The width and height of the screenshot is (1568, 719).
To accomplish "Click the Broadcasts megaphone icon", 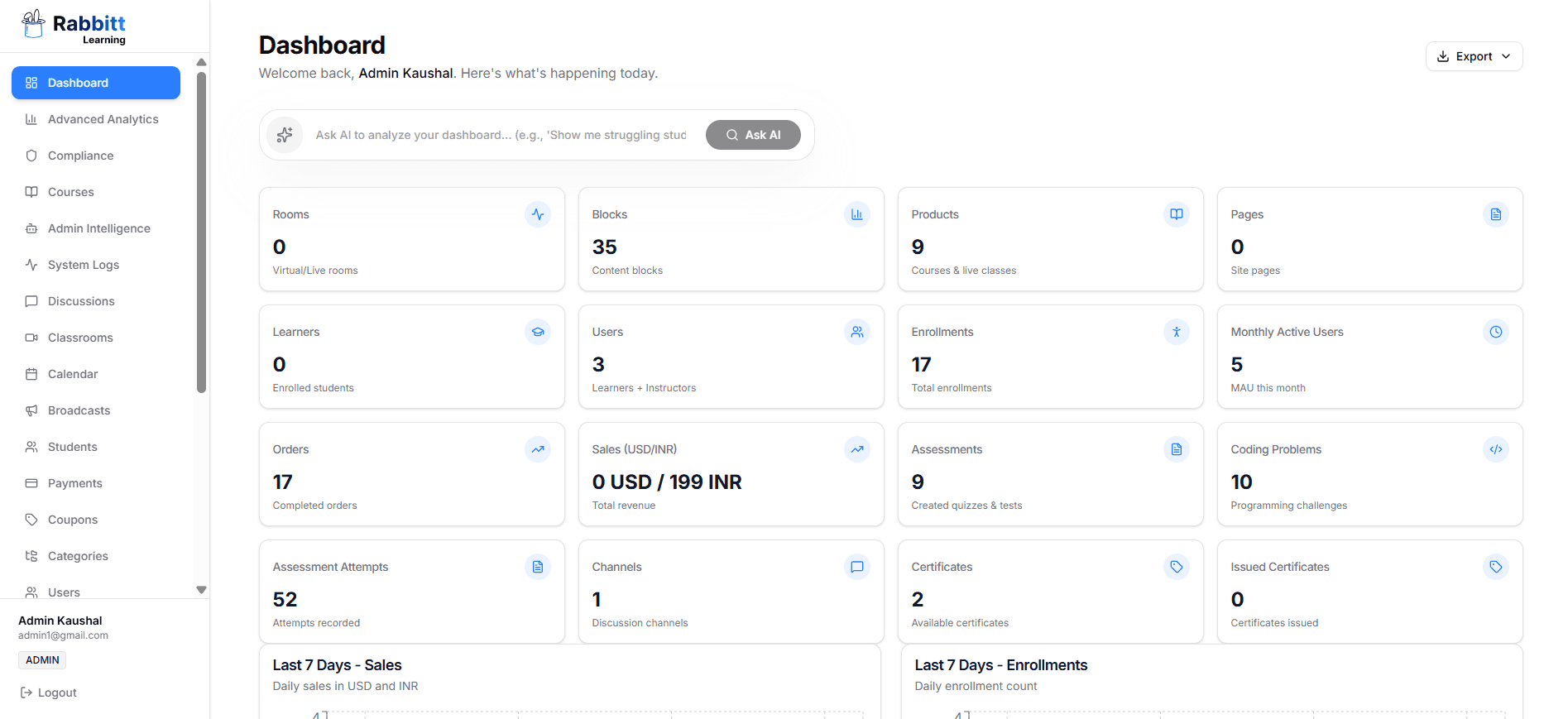I will tap(31, 410).
